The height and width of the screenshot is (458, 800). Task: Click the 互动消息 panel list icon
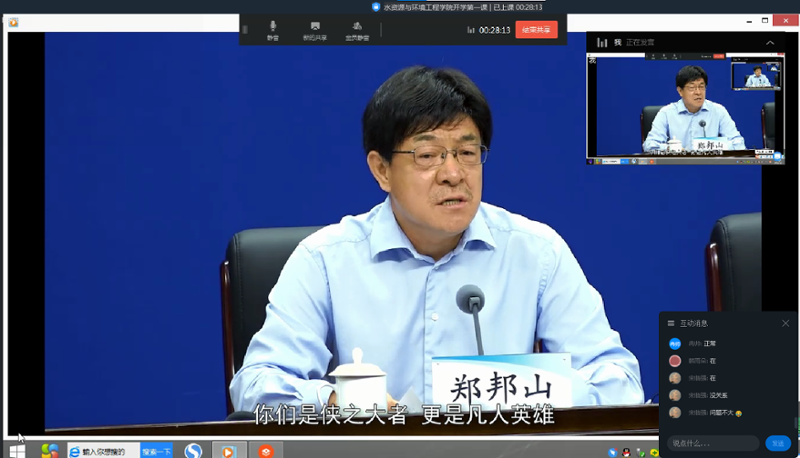point(671,323)
